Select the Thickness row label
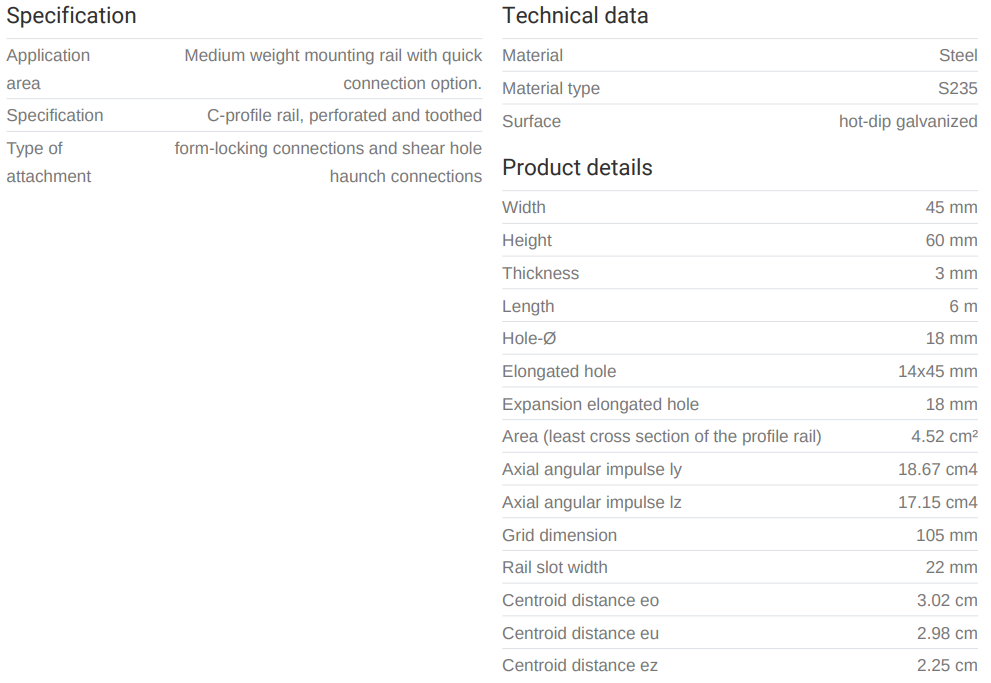Image resolution: width=991 pixels, height=683 pixels. click(540, 274)
